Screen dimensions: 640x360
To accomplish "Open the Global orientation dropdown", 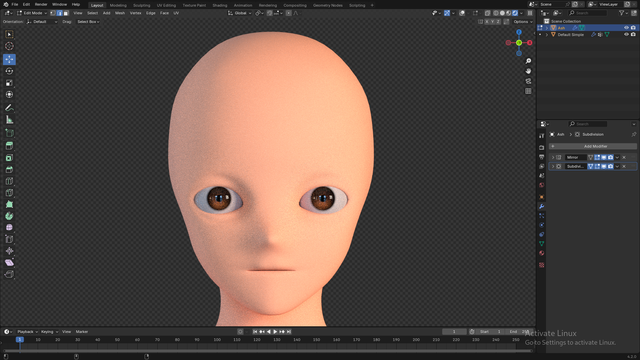I will click(x=240, y=13).
